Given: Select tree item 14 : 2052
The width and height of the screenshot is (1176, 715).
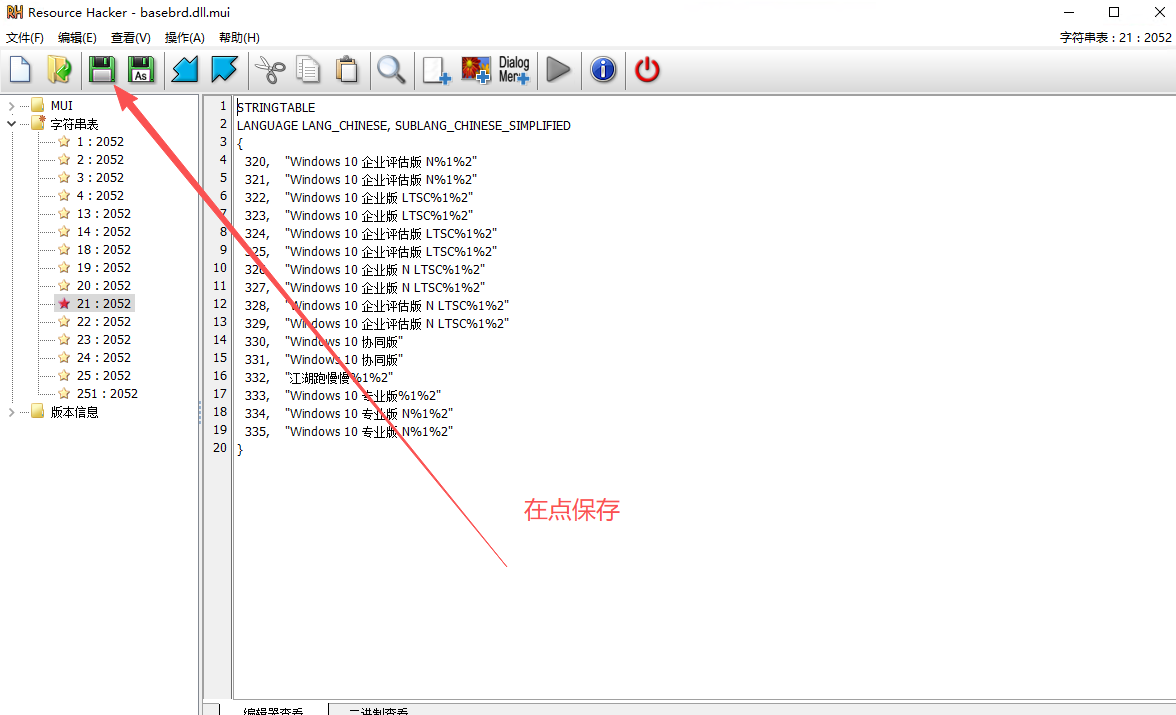Looking at the screenshot, I should 104,232.
